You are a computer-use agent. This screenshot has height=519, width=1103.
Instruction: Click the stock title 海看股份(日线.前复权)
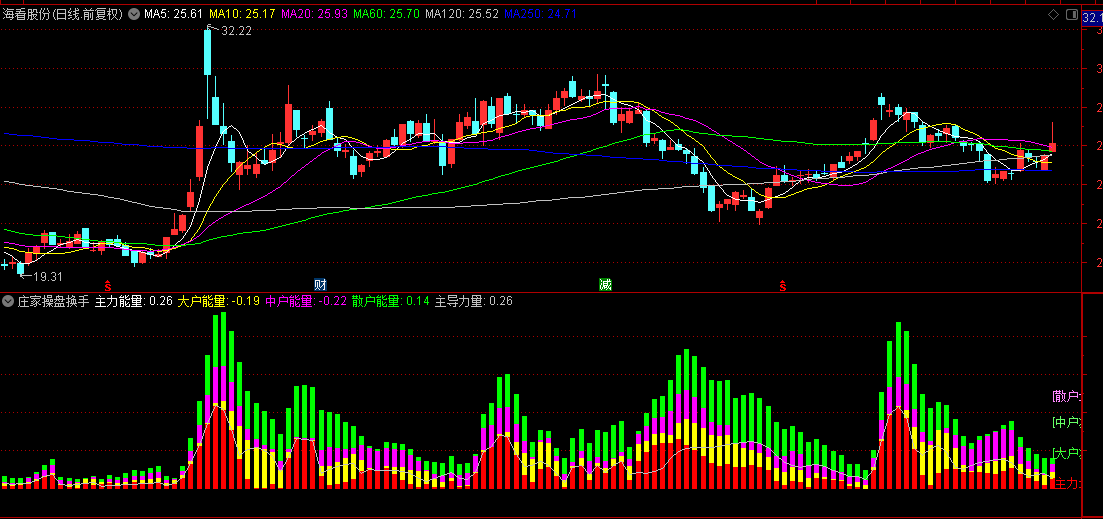(63, 14)
